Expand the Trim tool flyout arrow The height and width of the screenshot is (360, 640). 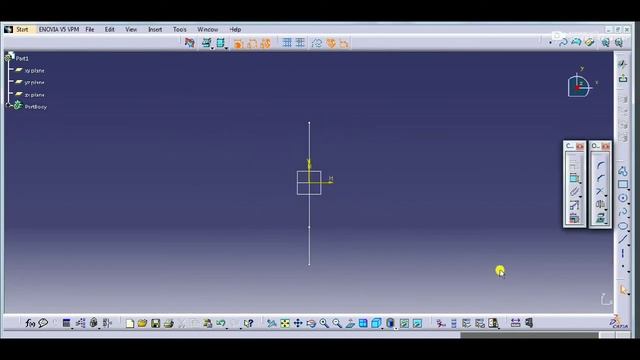606,196
